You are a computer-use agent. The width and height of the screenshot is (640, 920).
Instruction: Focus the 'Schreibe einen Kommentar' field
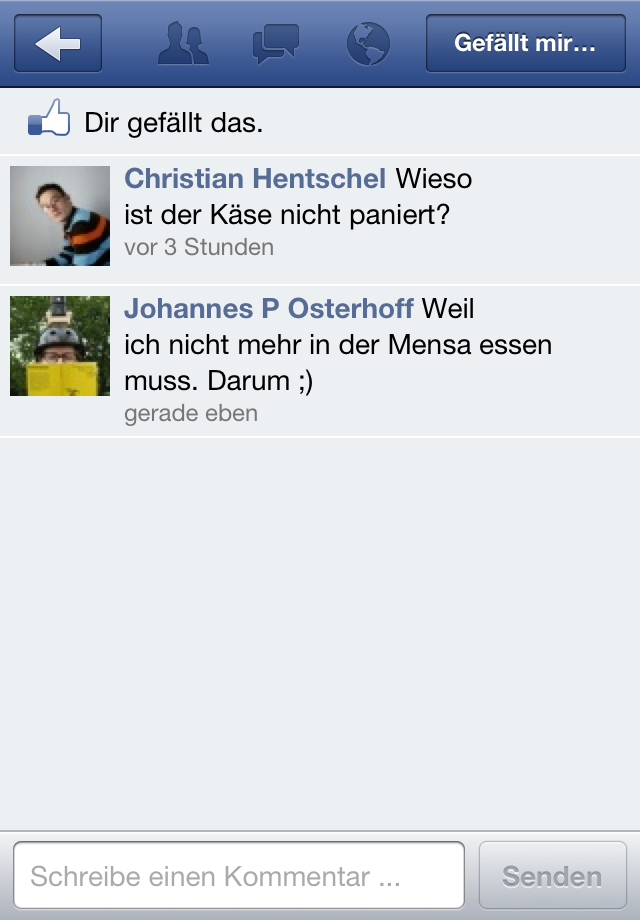[239, 875]
